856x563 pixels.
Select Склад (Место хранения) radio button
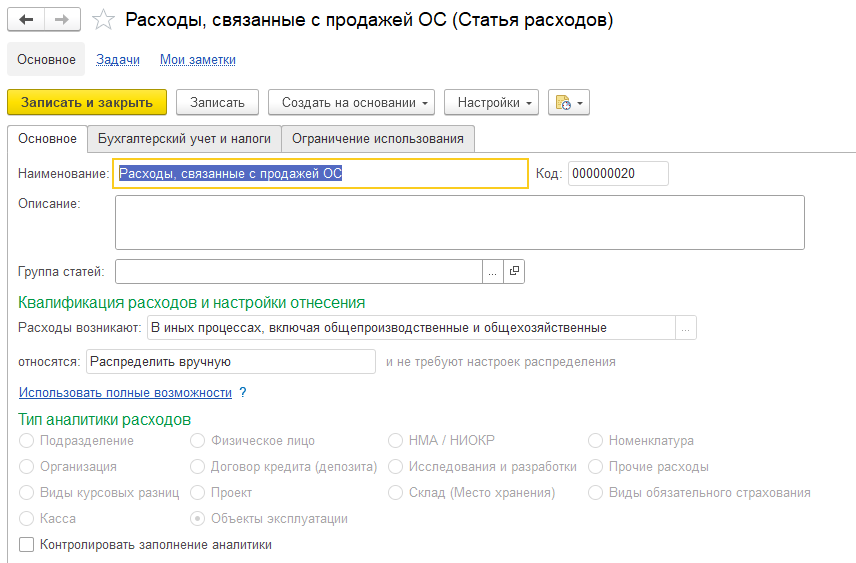coord(395,493)
